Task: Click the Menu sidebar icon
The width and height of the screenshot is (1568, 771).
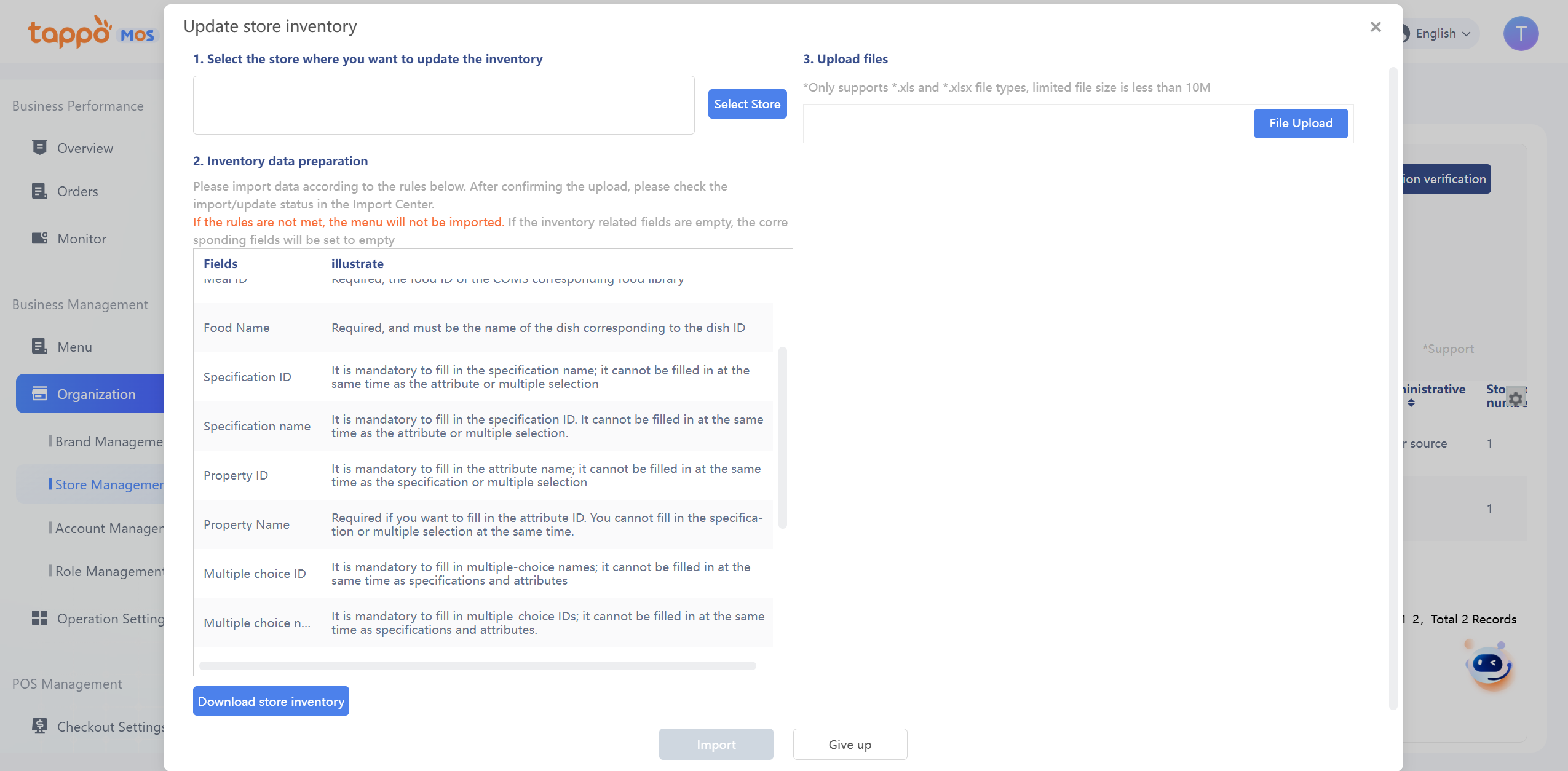Action: coord(39,346)
